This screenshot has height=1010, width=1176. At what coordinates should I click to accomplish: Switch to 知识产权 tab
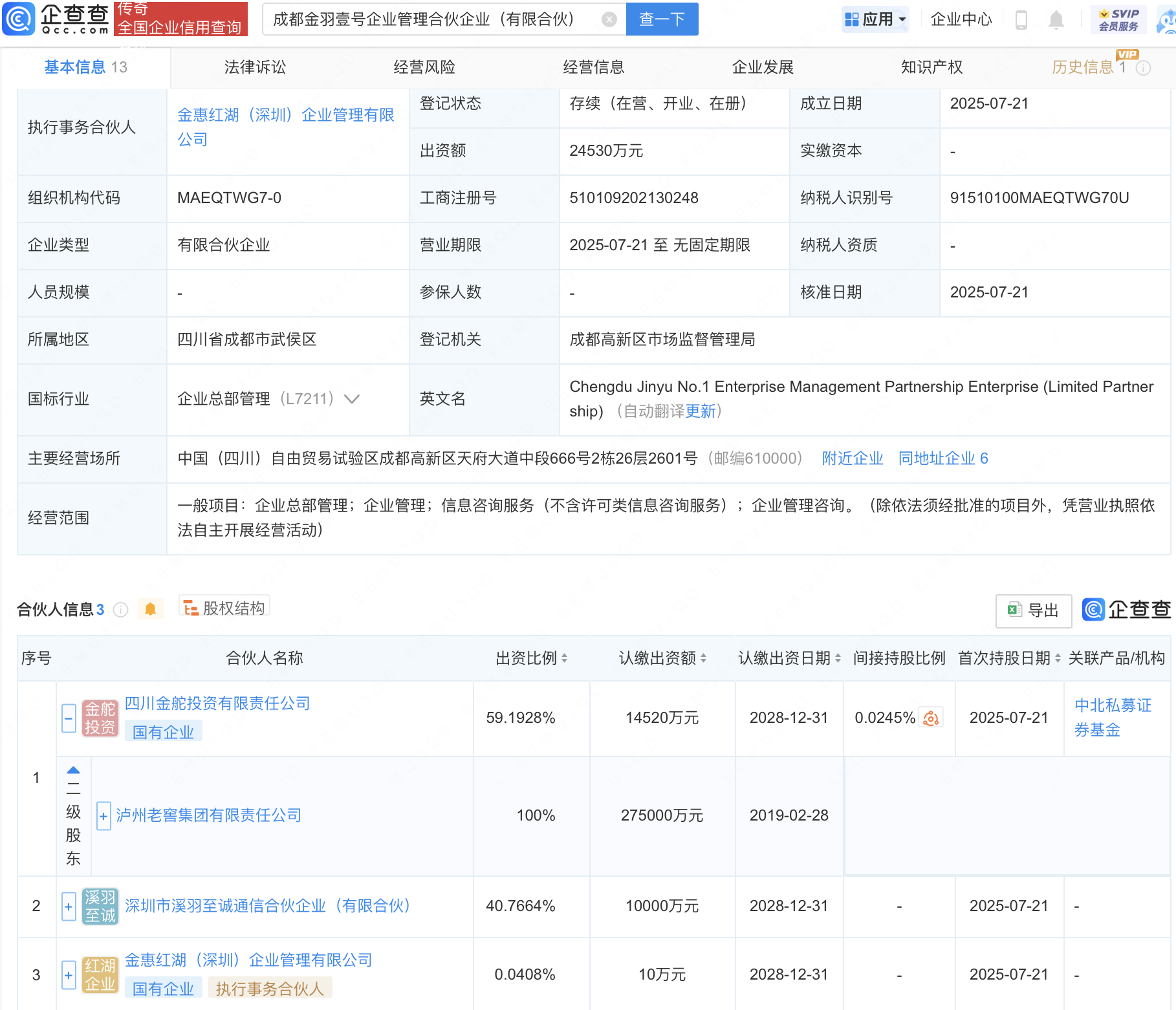[x=932, y=67]
